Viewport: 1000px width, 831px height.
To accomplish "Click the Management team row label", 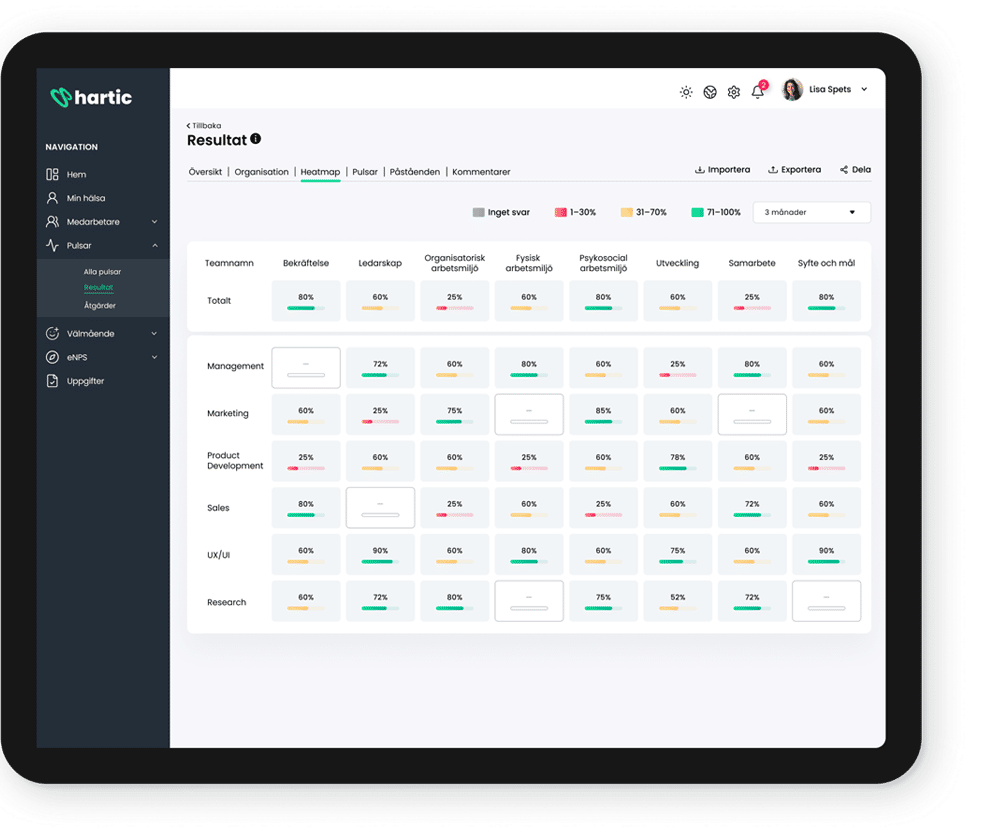I will coord(235,366).
